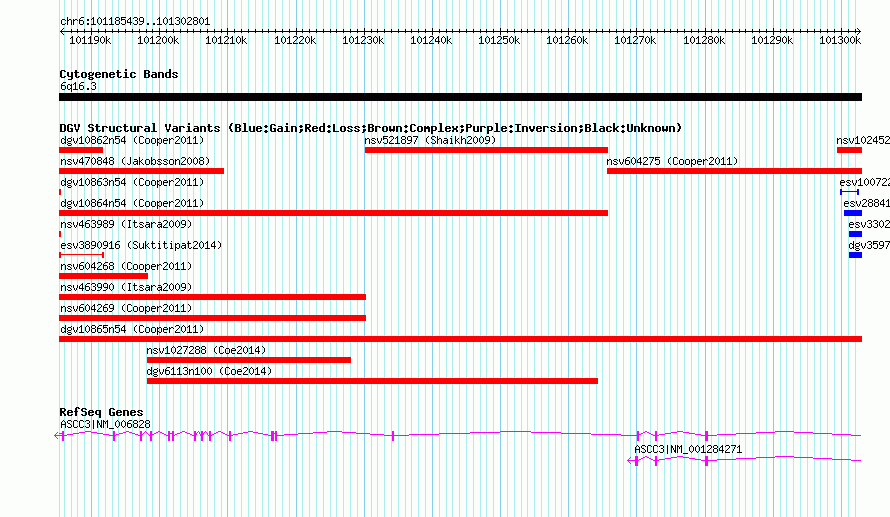Click the ASCC3 NM_001284271 exon near 101280k
Image resolution: width=890 pixels, height=517 pixels.
pyautogui.click(x=706, y=461)
